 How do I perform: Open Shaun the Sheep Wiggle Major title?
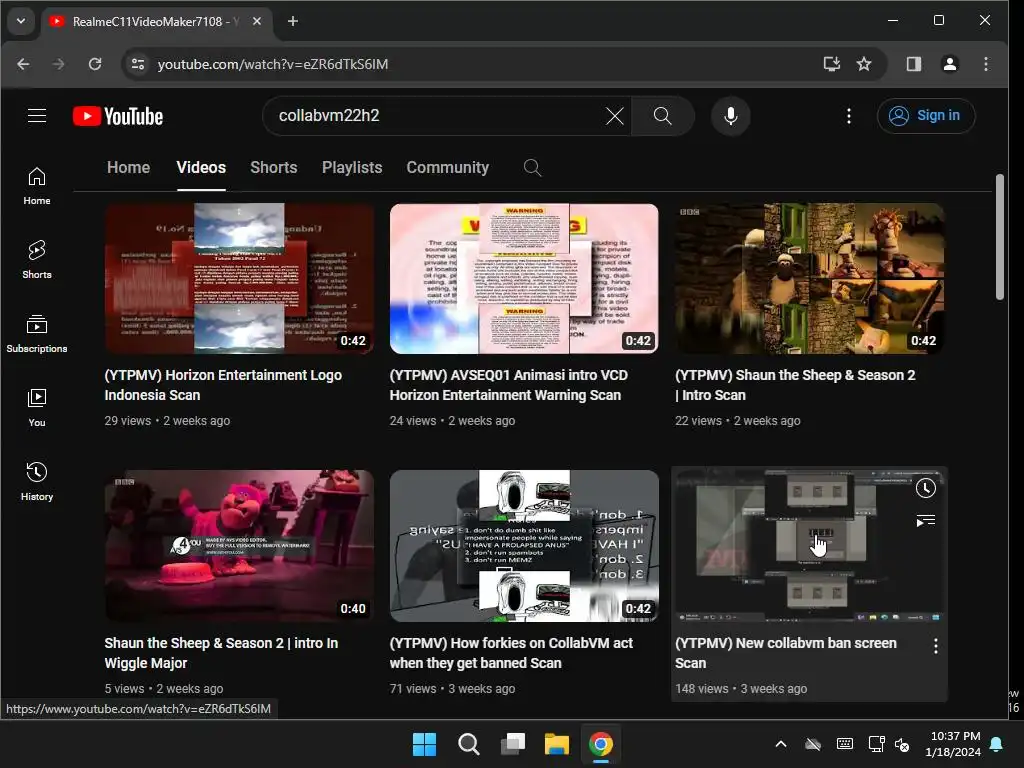[221, 652]
